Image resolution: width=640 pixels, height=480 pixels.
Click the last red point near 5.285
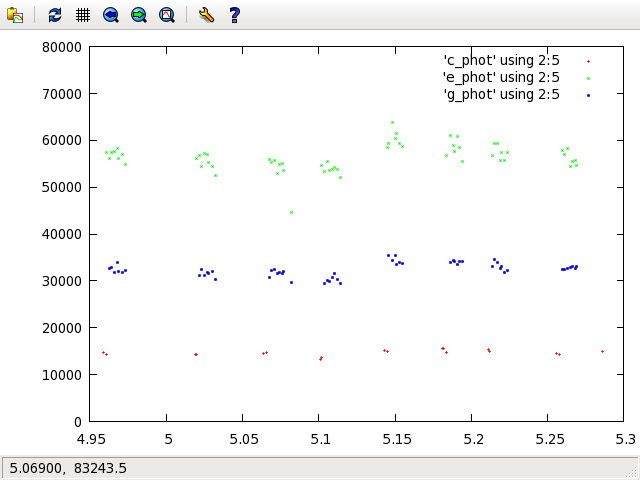602,351
